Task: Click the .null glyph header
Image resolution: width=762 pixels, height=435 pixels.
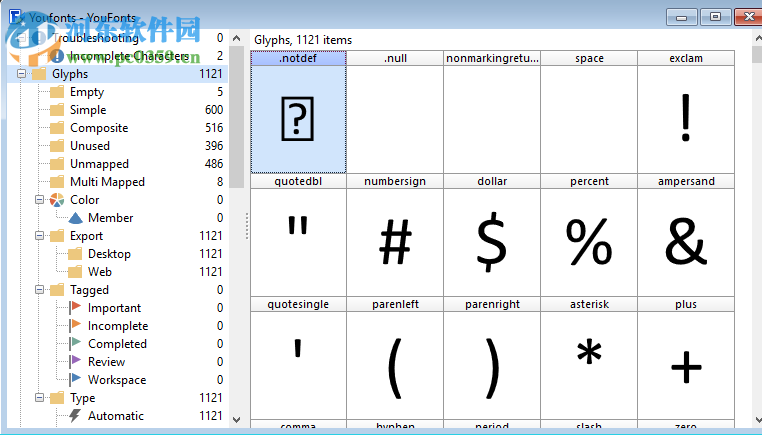Action: click(x=395, y=58)
